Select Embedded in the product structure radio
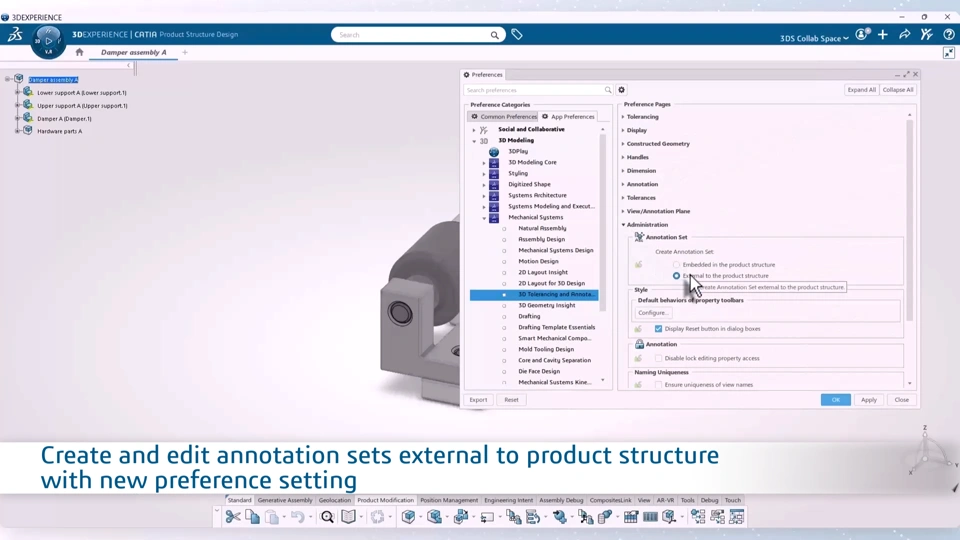The height and width of the screenshot is (540, 960). (677, 264)
